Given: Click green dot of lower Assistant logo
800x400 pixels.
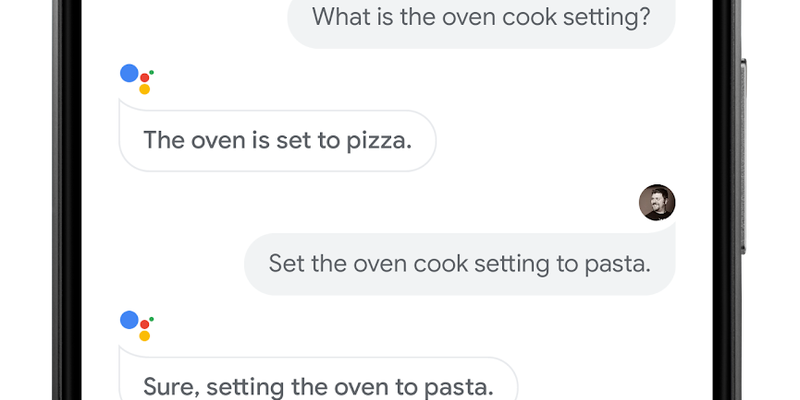Looking at the screenshot, I should click(152, 317).
